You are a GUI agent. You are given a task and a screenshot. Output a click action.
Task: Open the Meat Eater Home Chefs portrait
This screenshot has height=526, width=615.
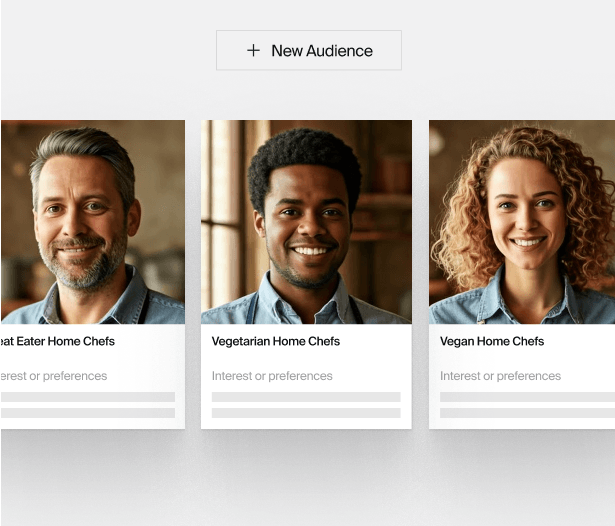pos(93,222)
